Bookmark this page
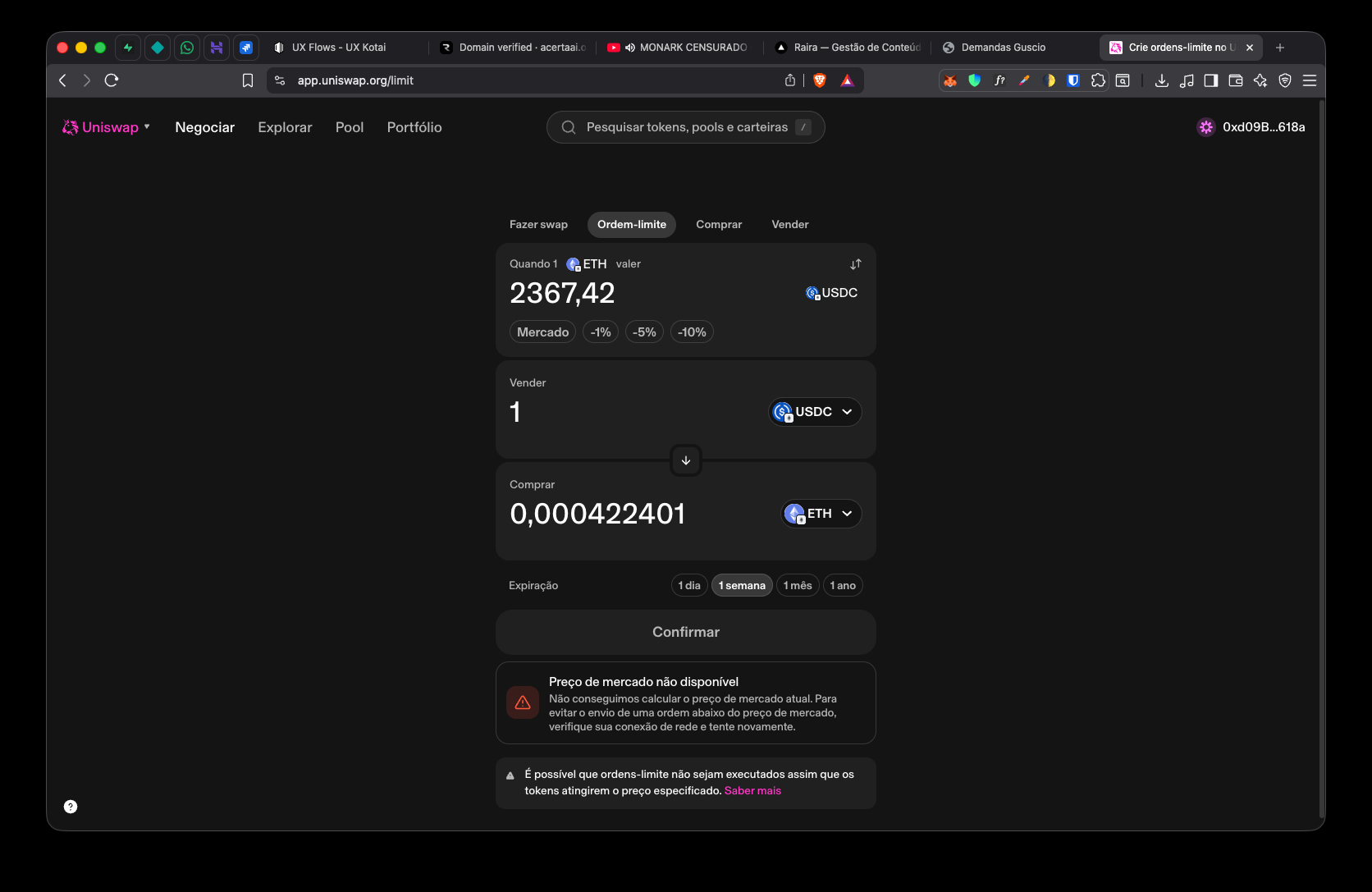The height and width of the screenshot is (892, 1372). coord(248,80)
